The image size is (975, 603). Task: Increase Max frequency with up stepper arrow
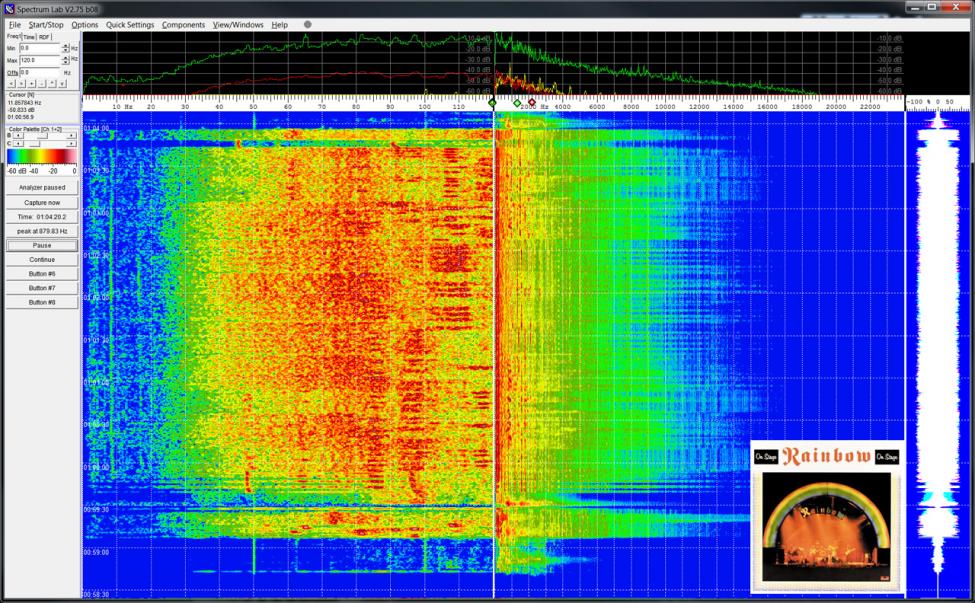coord(65,58)
